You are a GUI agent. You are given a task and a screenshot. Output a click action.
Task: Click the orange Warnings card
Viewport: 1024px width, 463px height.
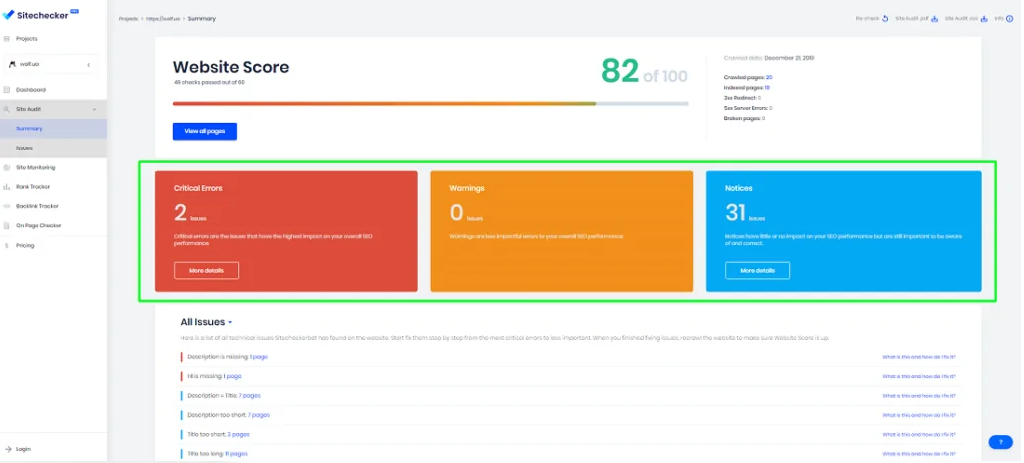[561, 231]
